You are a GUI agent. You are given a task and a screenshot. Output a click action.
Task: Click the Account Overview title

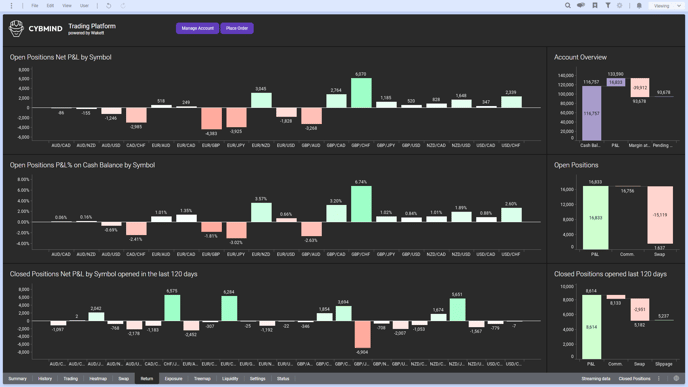pyautogui.click(x=580, y=57)
